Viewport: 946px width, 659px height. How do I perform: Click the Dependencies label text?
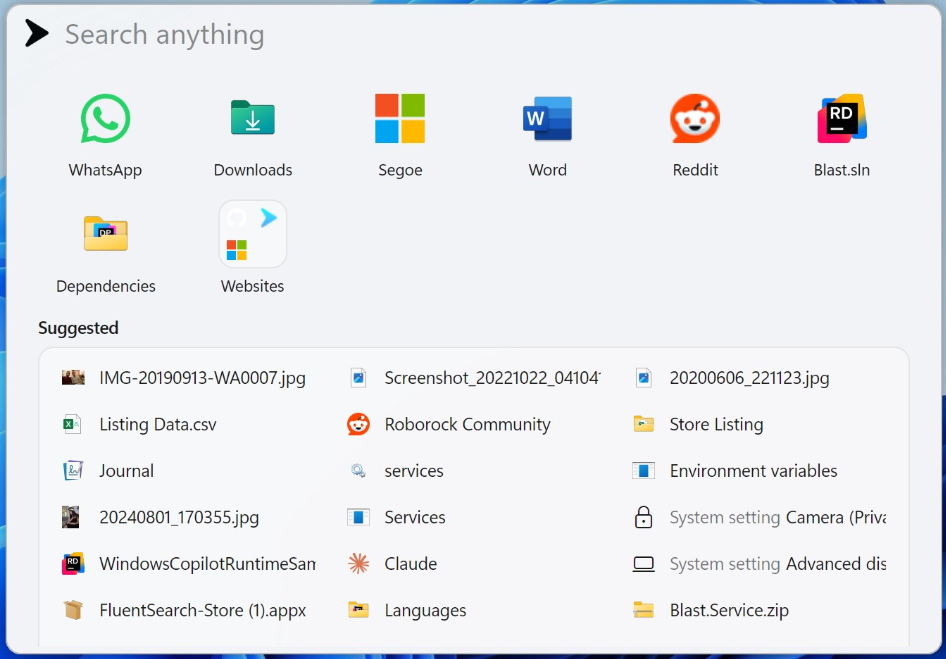pos(106,286)
